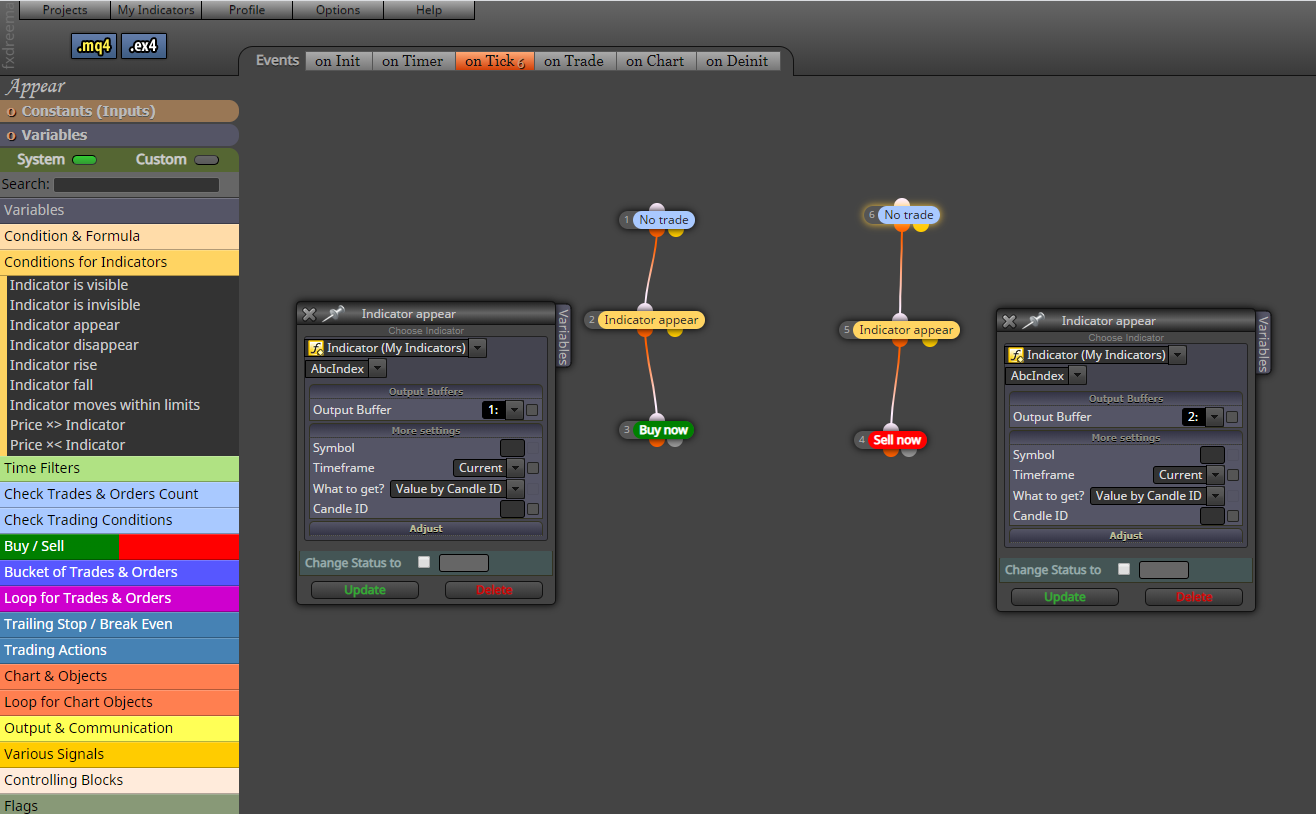
Task: Select block 5 Indicator appear
Action: [x=906, y=330]
